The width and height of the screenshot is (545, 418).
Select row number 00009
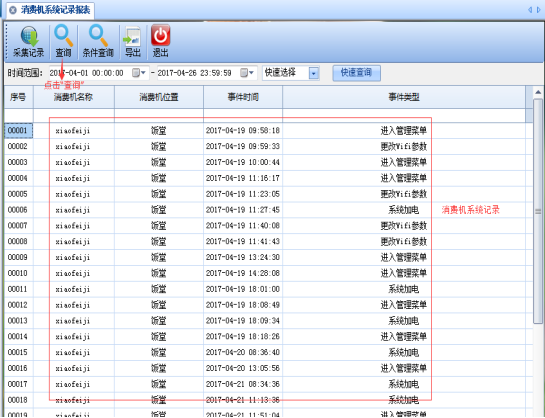[x=17, y=257]
